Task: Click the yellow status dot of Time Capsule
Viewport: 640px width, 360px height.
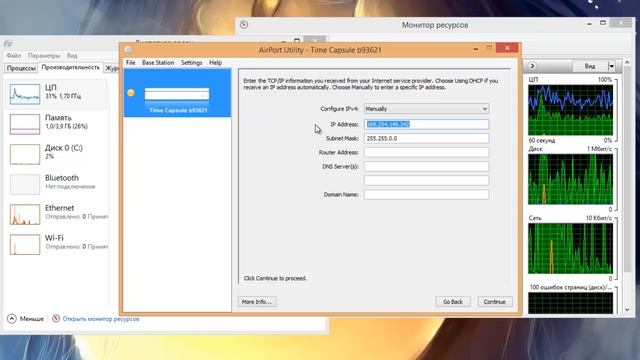Action: (131, 93)
